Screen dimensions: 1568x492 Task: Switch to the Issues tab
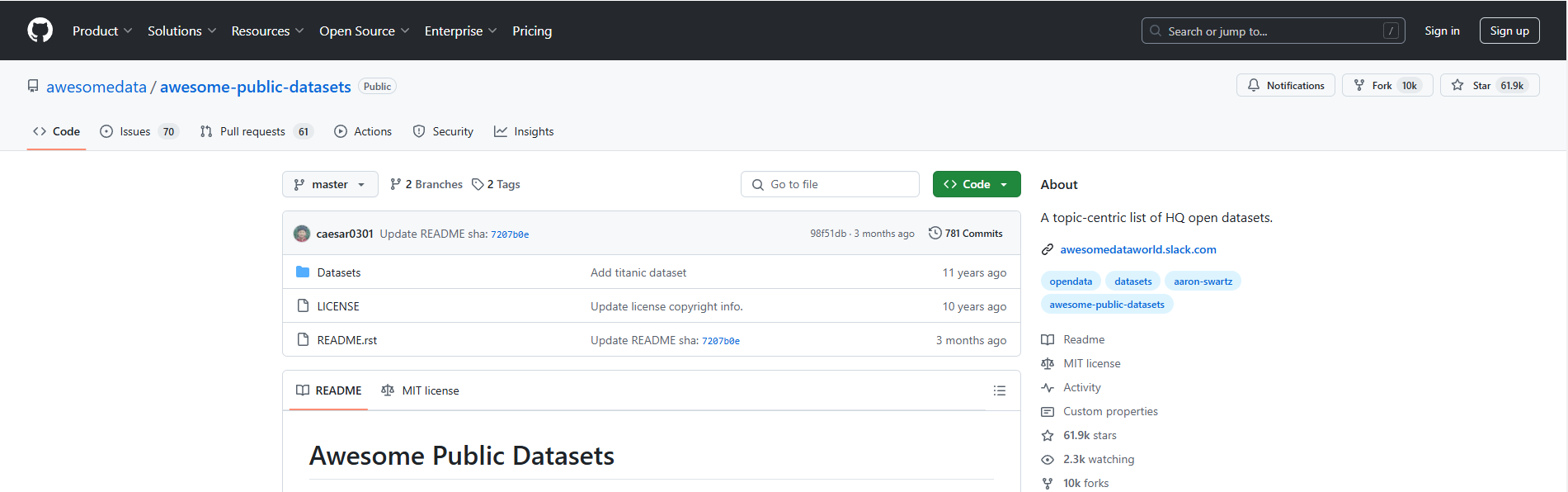point(138,131)
